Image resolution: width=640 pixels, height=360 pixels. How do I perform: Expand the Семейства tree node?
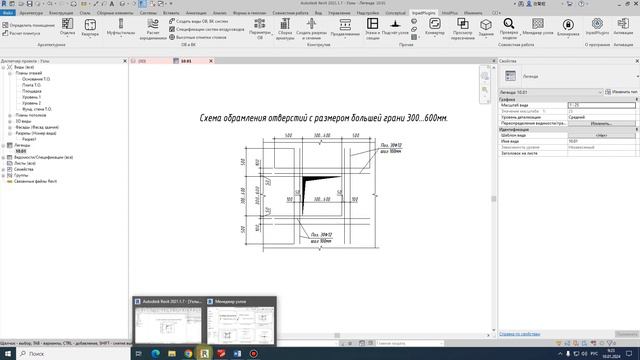pyautogui.click(x=4, y=169)
